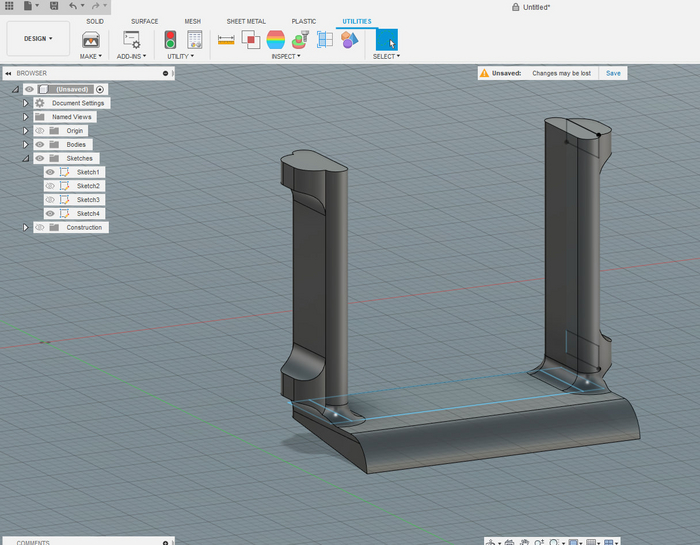
Task: Open the Scripts and Add-Ins tool
Action: [x=131, y=40]
